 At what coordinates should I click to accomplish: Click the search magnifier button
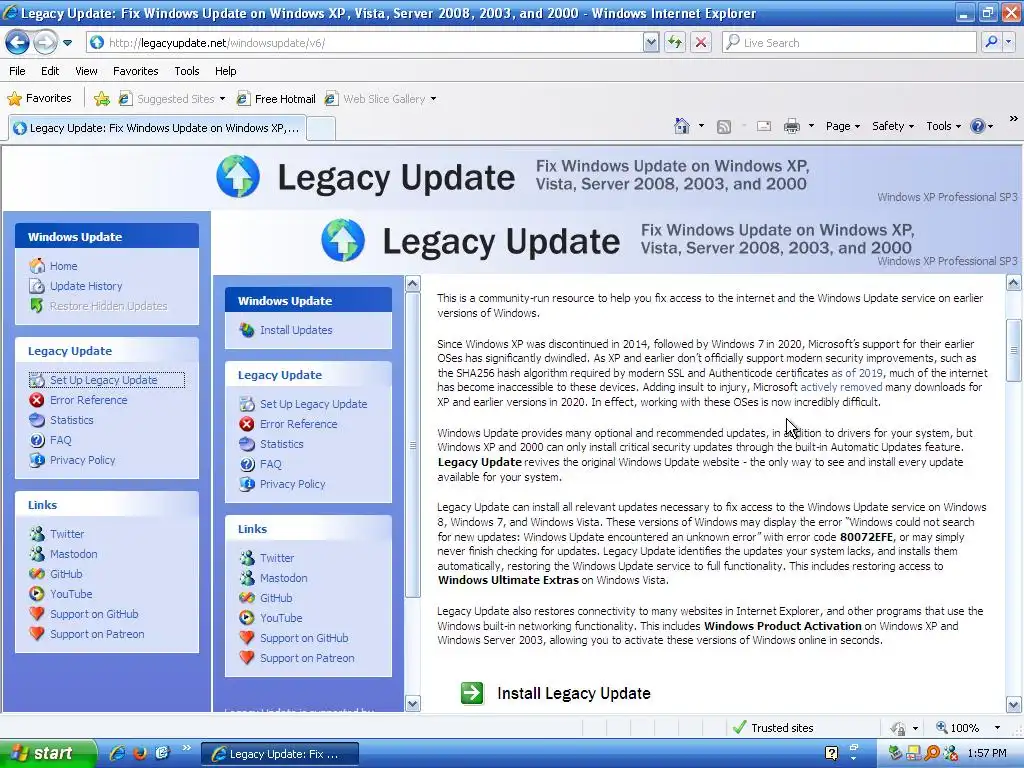coord(991,42)
